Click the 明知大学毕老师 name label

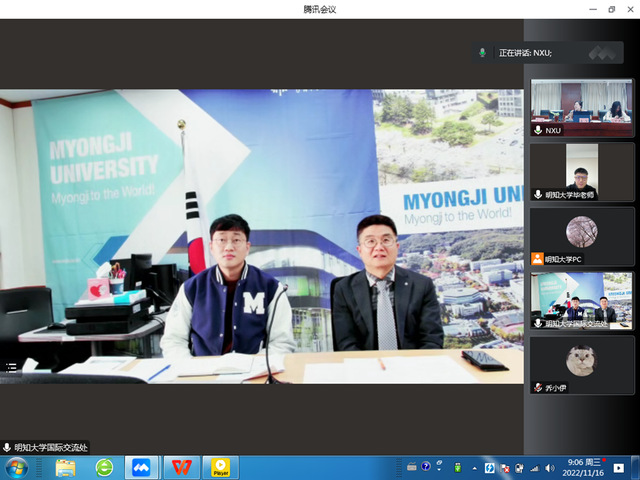point(570,195)
